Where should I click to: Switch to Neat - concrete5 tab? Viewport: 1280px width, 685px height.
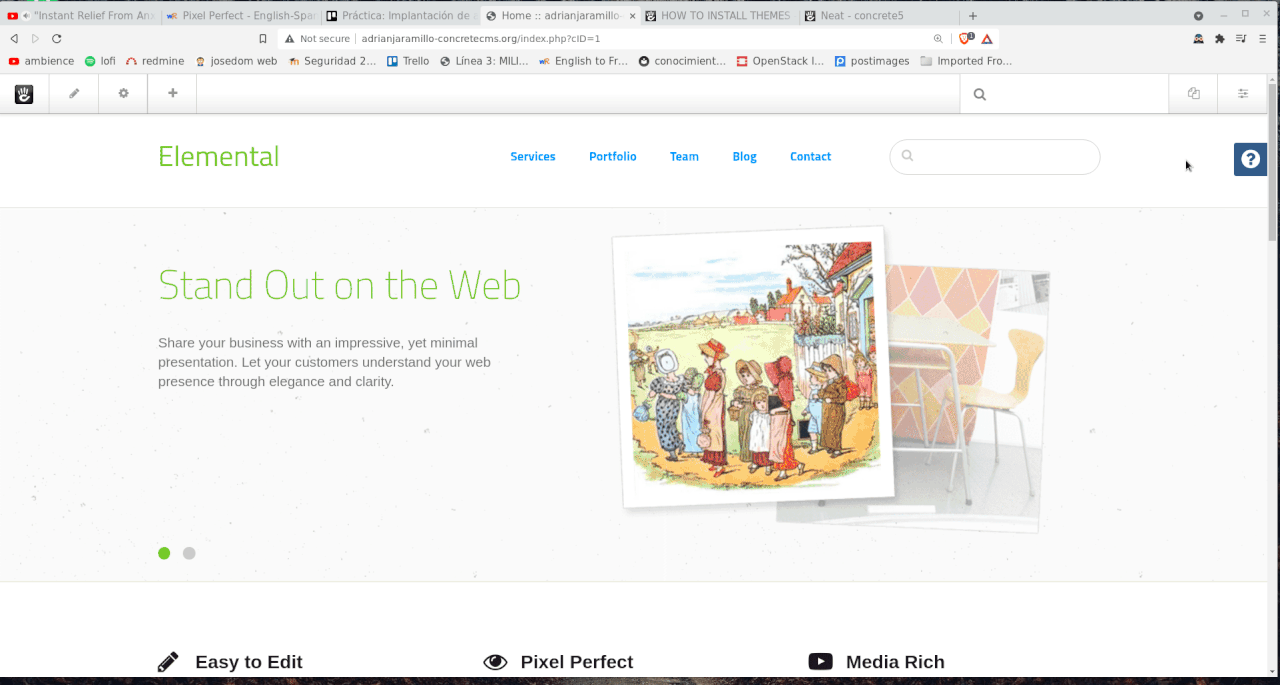pyautogui.click(x=878, y=15)
